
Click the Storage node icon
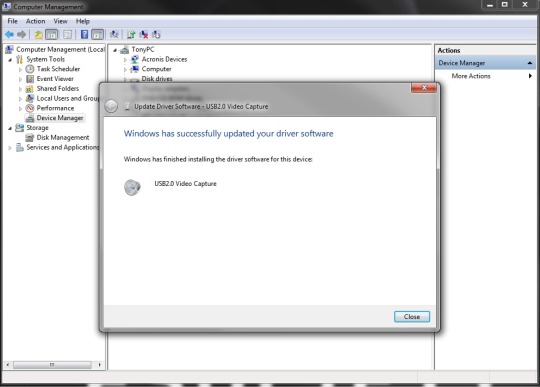click(20, 128)
